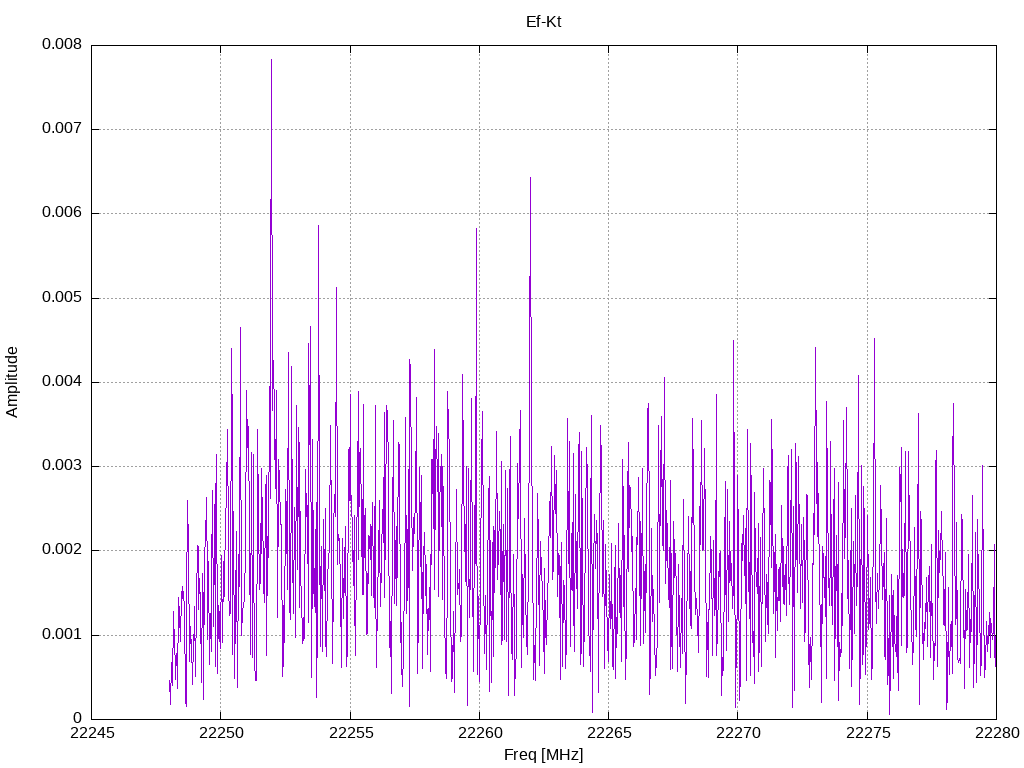Click the y-axis tick label 0.006
The height and width of the screenshot is (768, 1024).
click(62, 212)
